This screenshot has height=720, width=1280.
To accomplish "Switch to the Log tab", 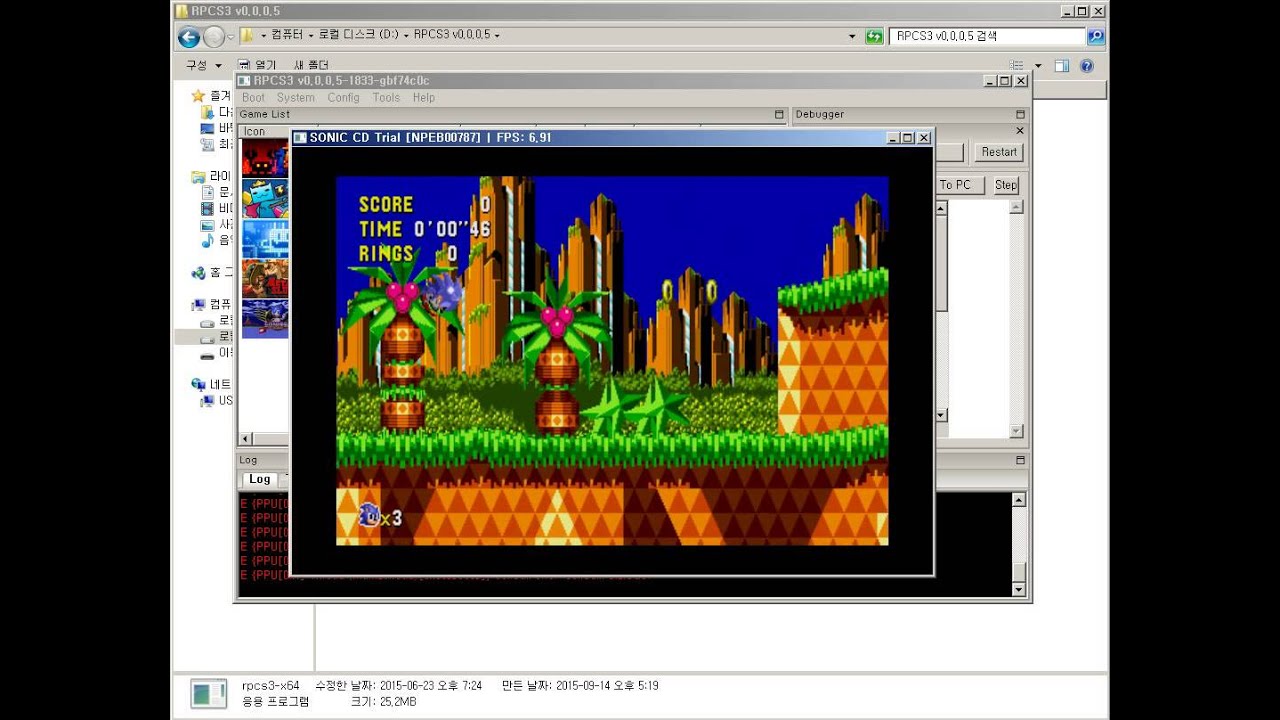I will [260, 480].
